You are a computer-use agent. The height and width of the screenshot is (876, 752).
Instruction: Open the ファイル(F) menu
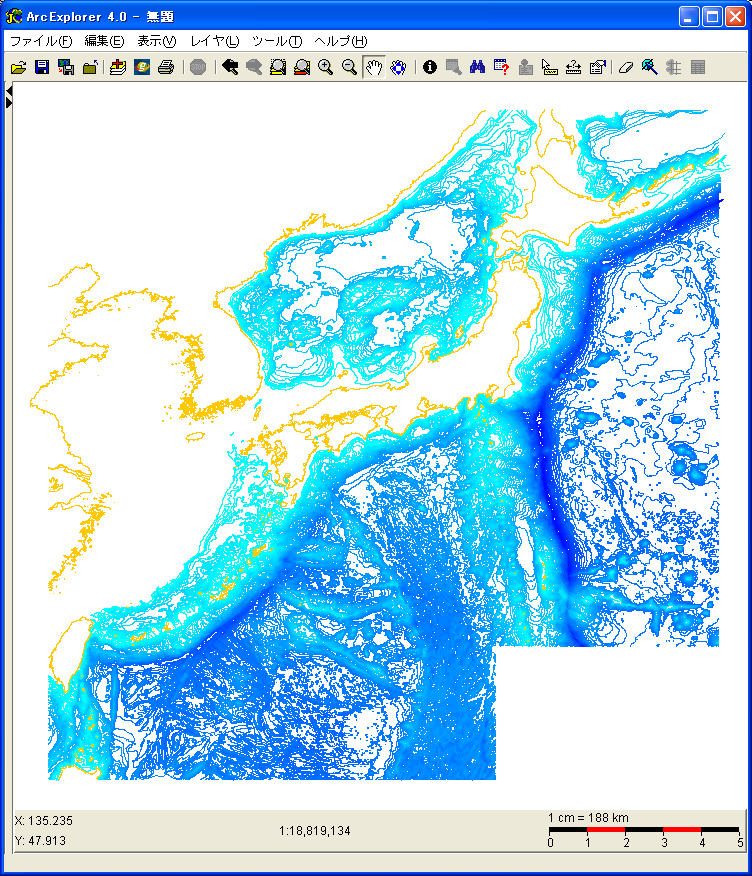tap(41, 41)
